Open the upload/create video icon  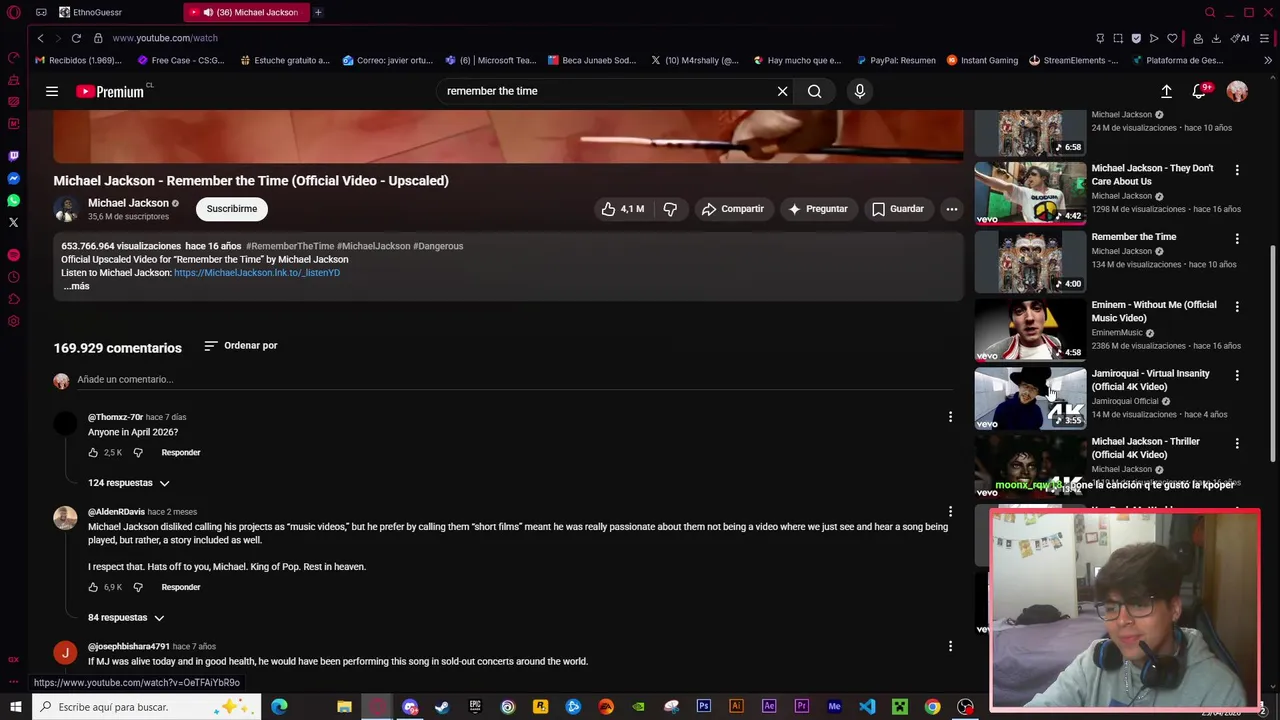point(1166,91)
